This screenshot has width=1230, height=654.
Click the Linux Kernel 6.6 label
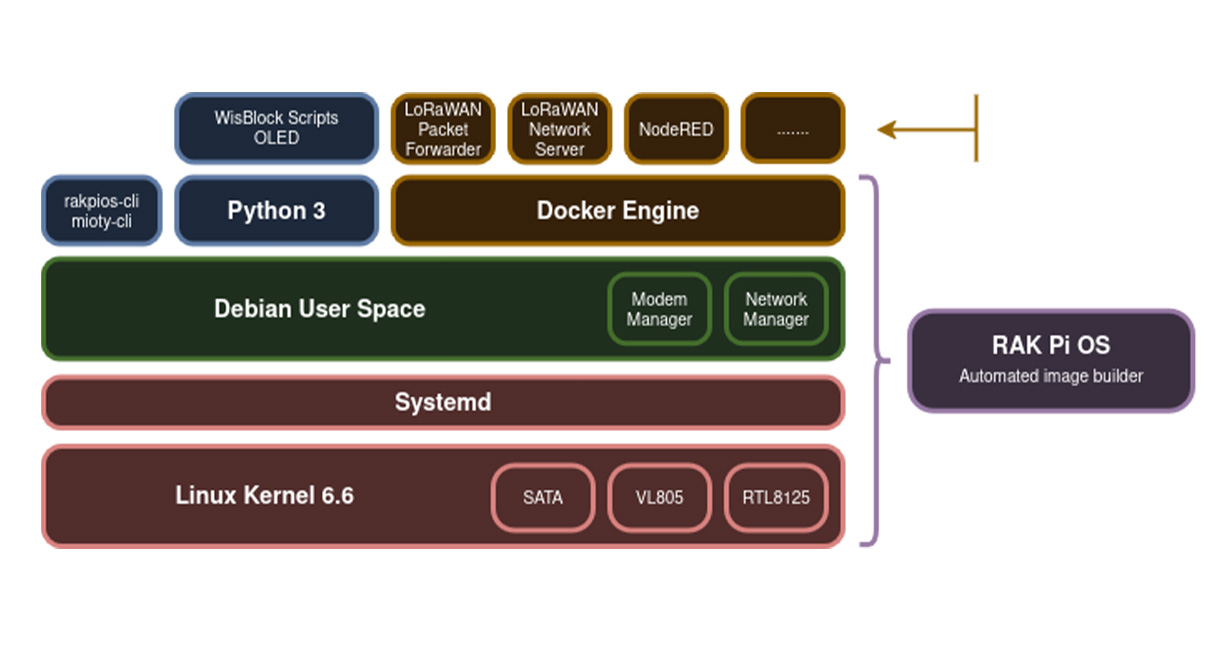coord(265,495)
